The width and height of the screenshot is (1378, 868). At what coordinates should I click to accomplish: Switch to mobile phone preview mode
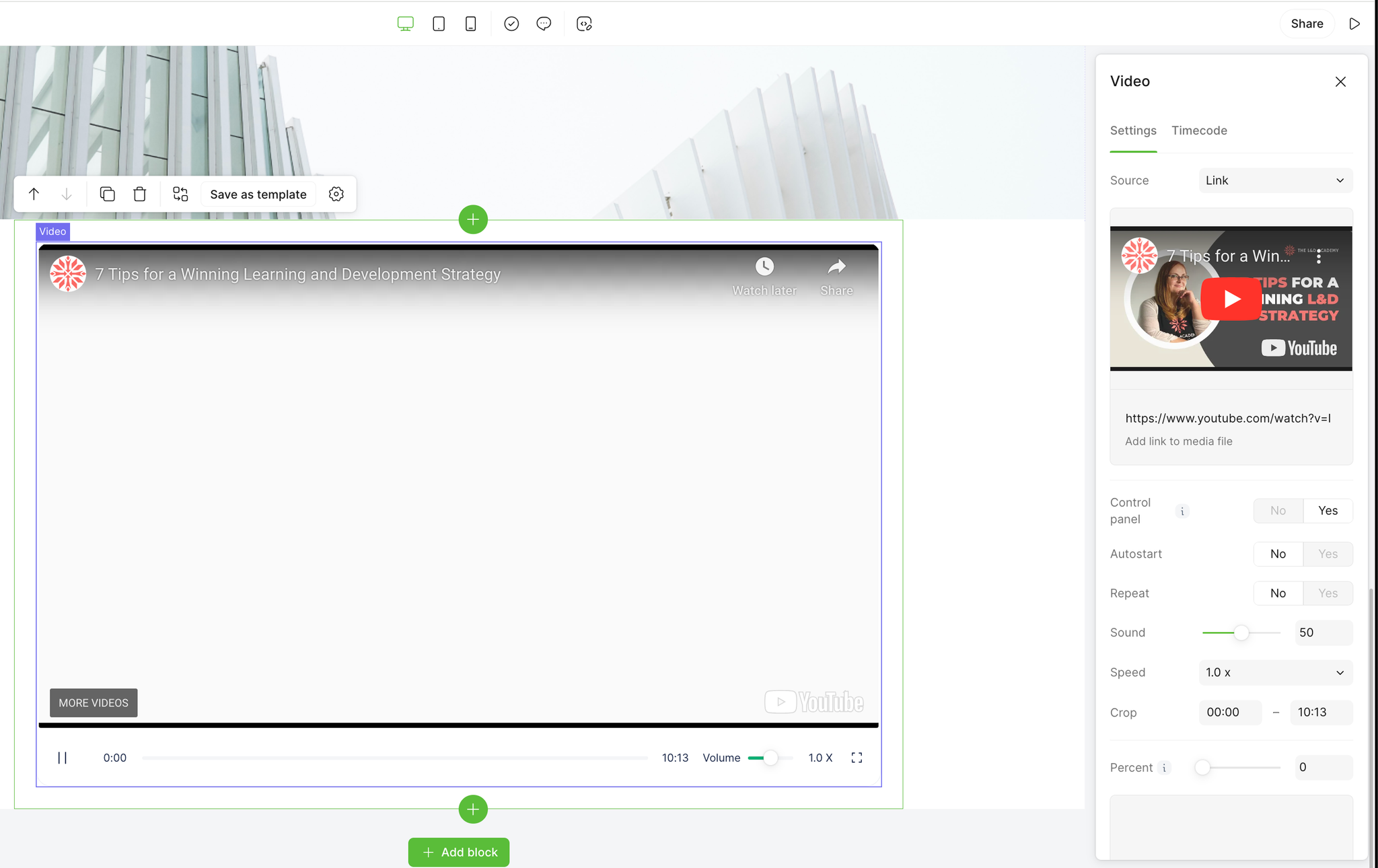[x=471, y=24]
